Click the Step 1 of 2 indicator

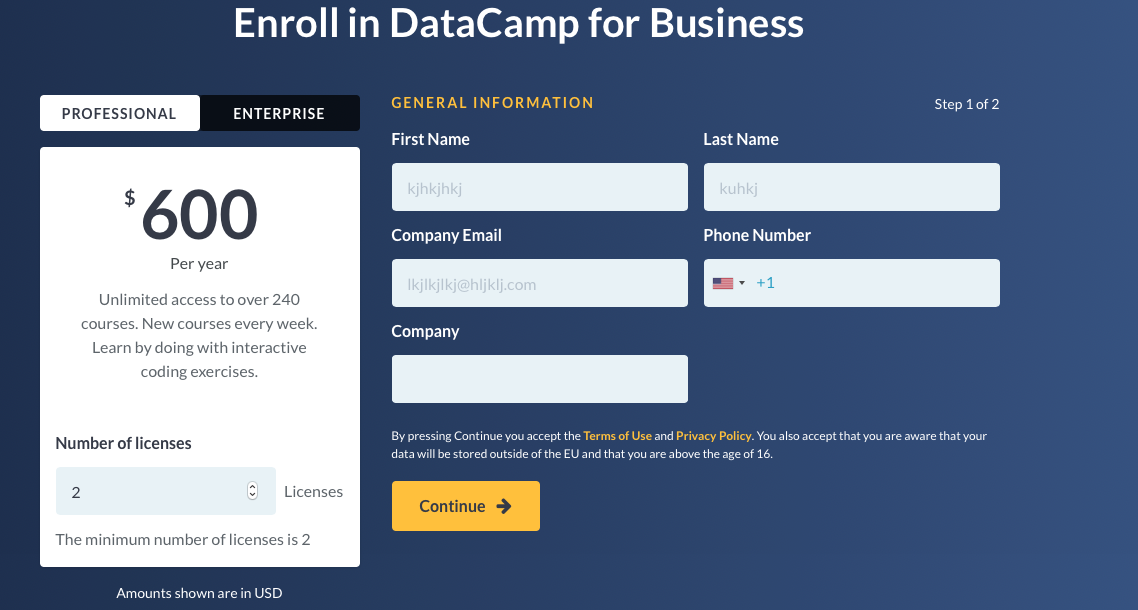pos(966,104)
